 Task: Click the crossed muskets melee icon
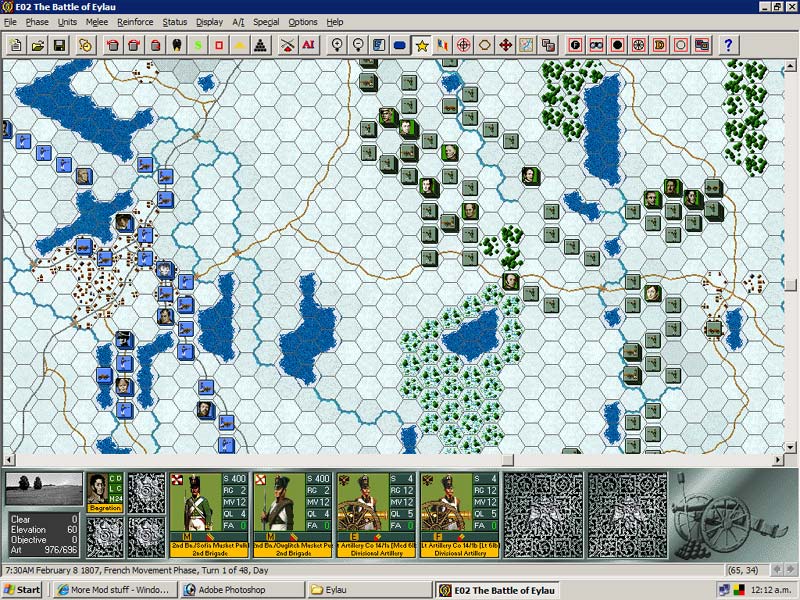click(x=288, y=45)
